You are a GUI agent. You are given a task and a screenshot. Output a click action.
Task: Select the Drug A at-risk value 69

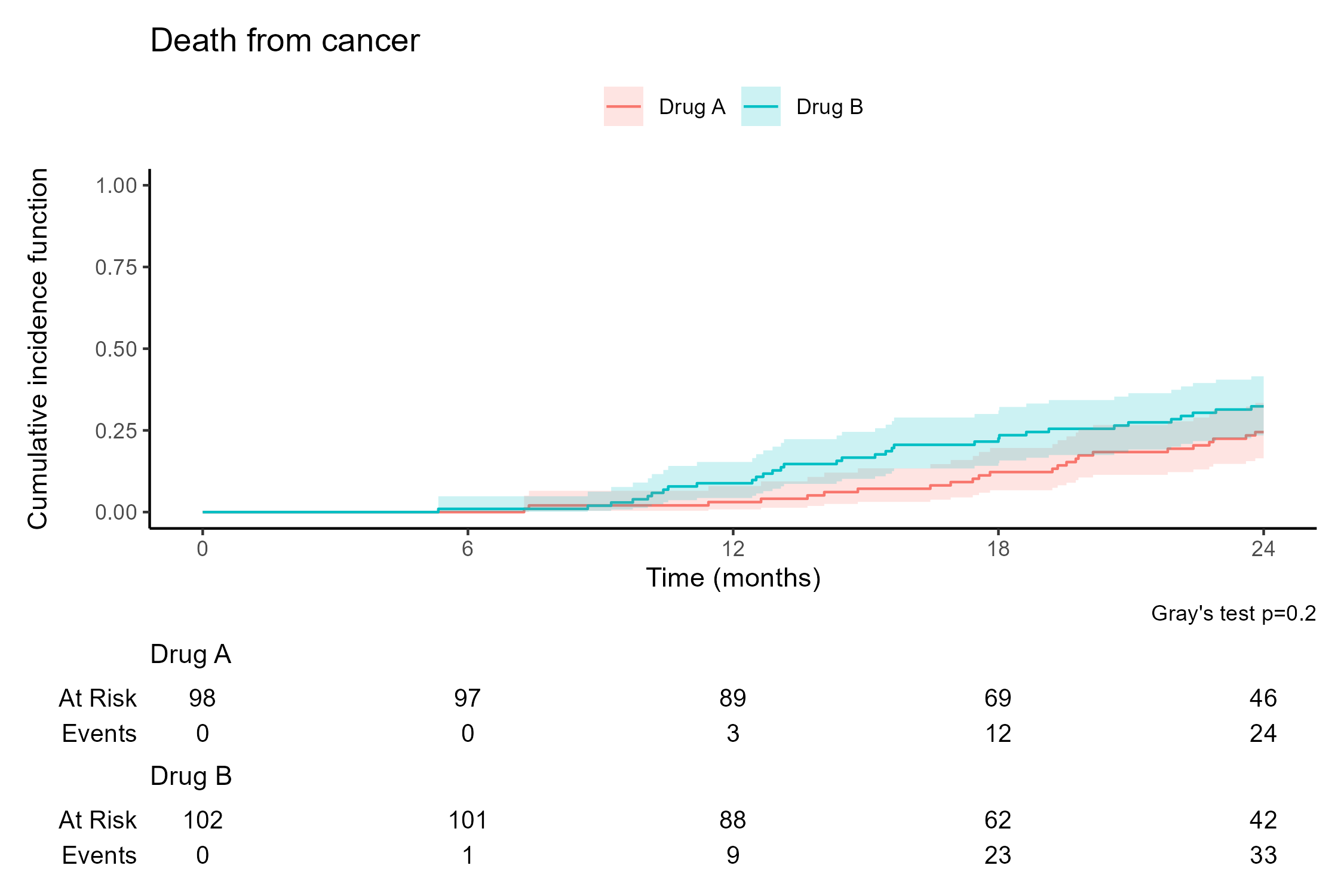point(998,698)
